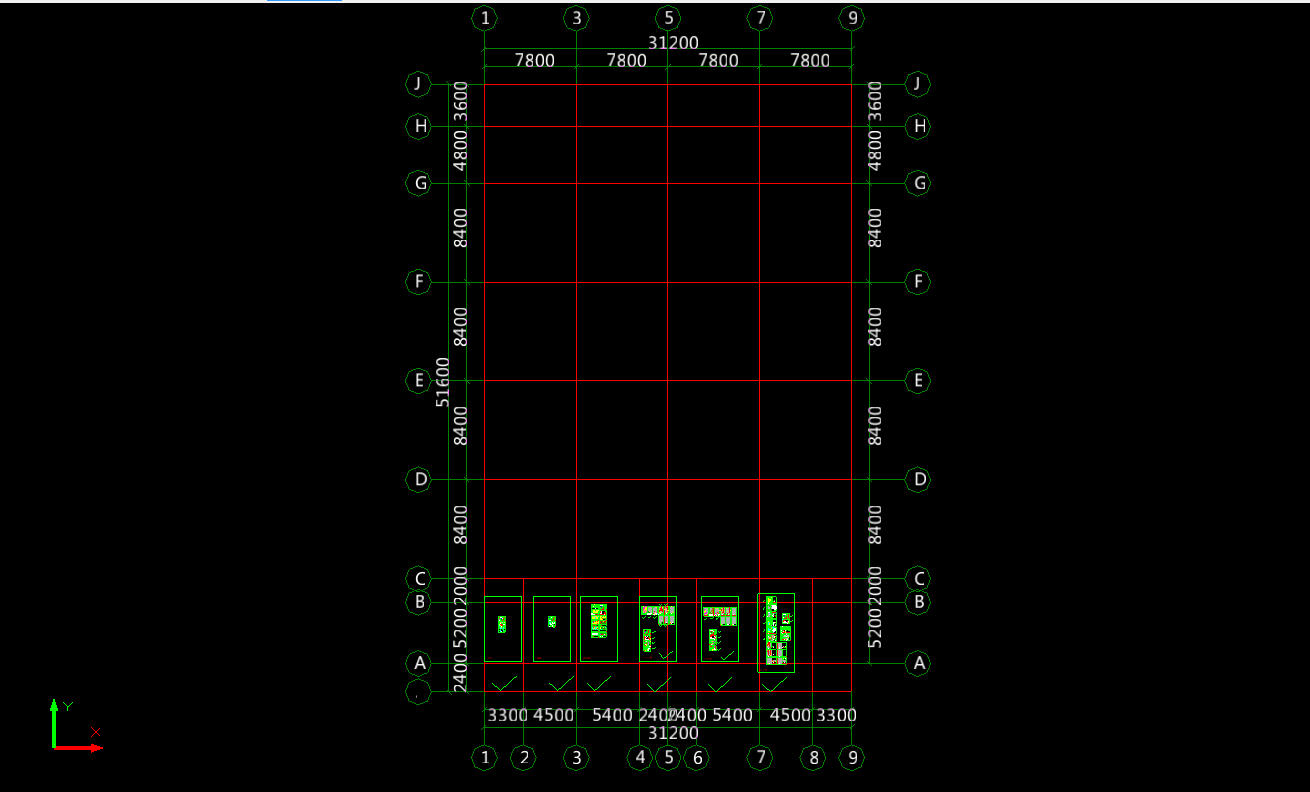
Task: Open drawing frame overlapping axis 7
Action: (776, 632)
